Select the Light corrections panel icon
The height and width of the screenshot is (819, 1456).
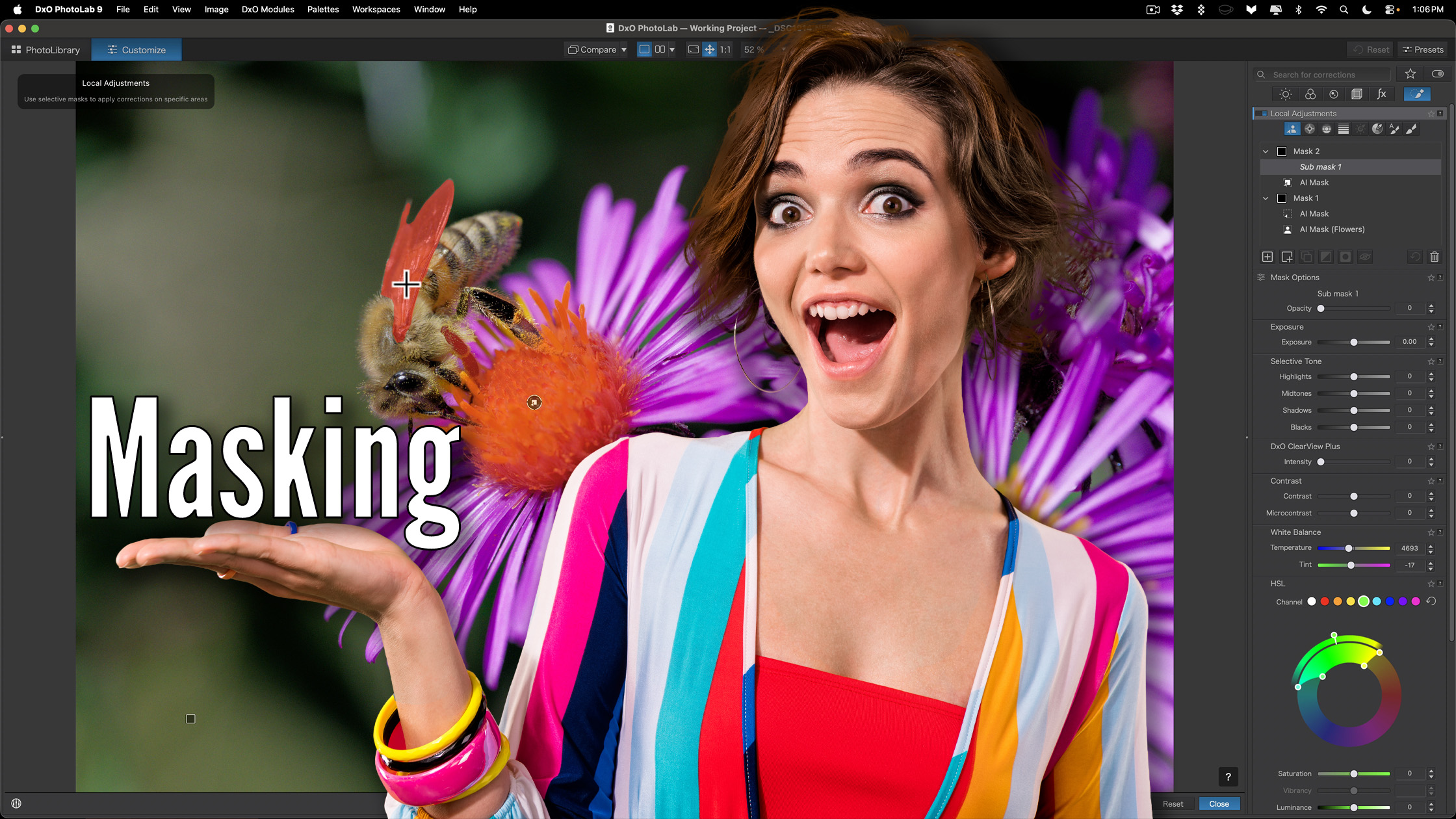(1285, 94)
